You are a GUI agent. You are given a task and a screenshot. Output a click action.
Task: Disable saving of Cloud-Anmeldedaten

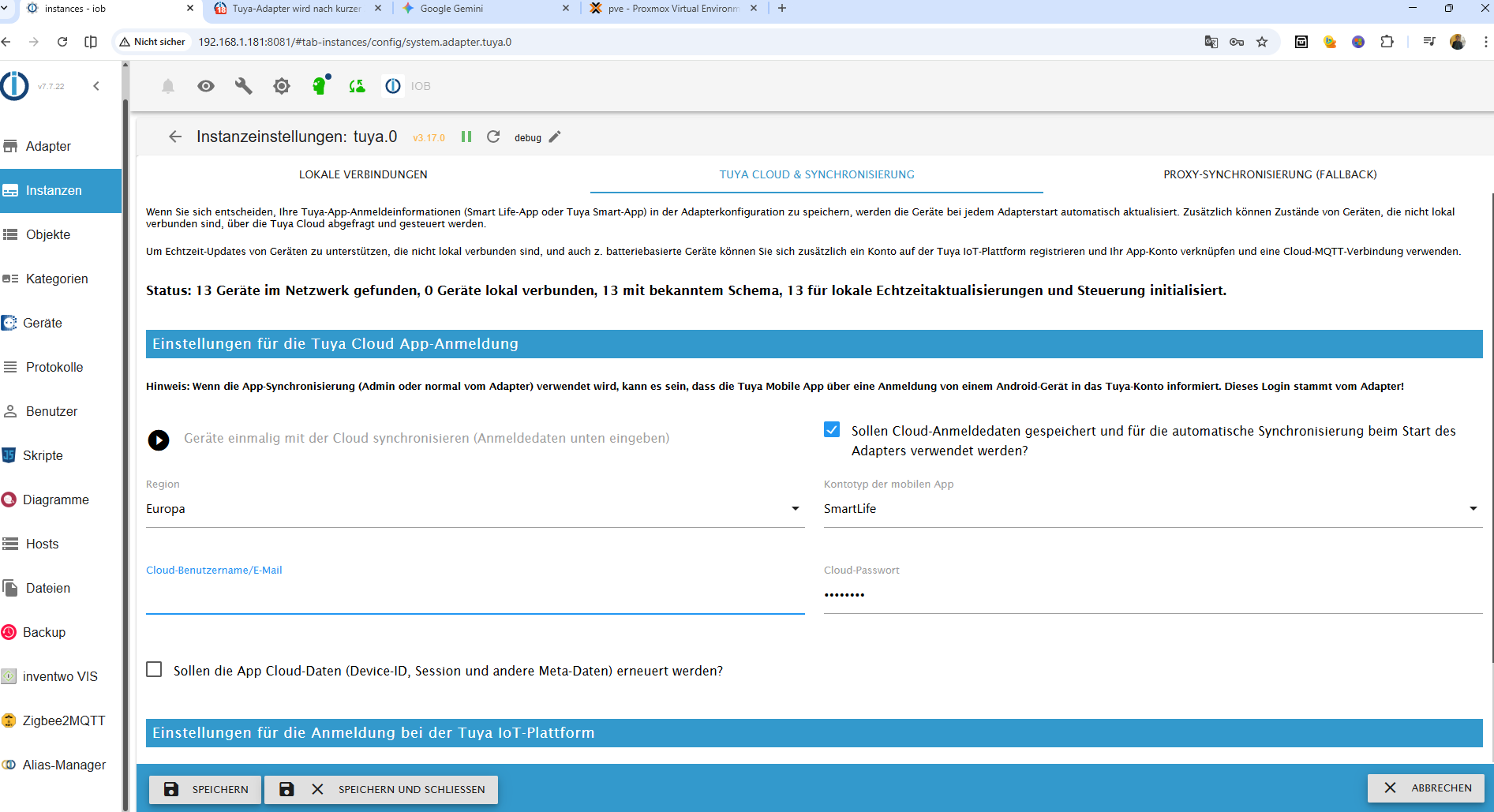point(832,429)
